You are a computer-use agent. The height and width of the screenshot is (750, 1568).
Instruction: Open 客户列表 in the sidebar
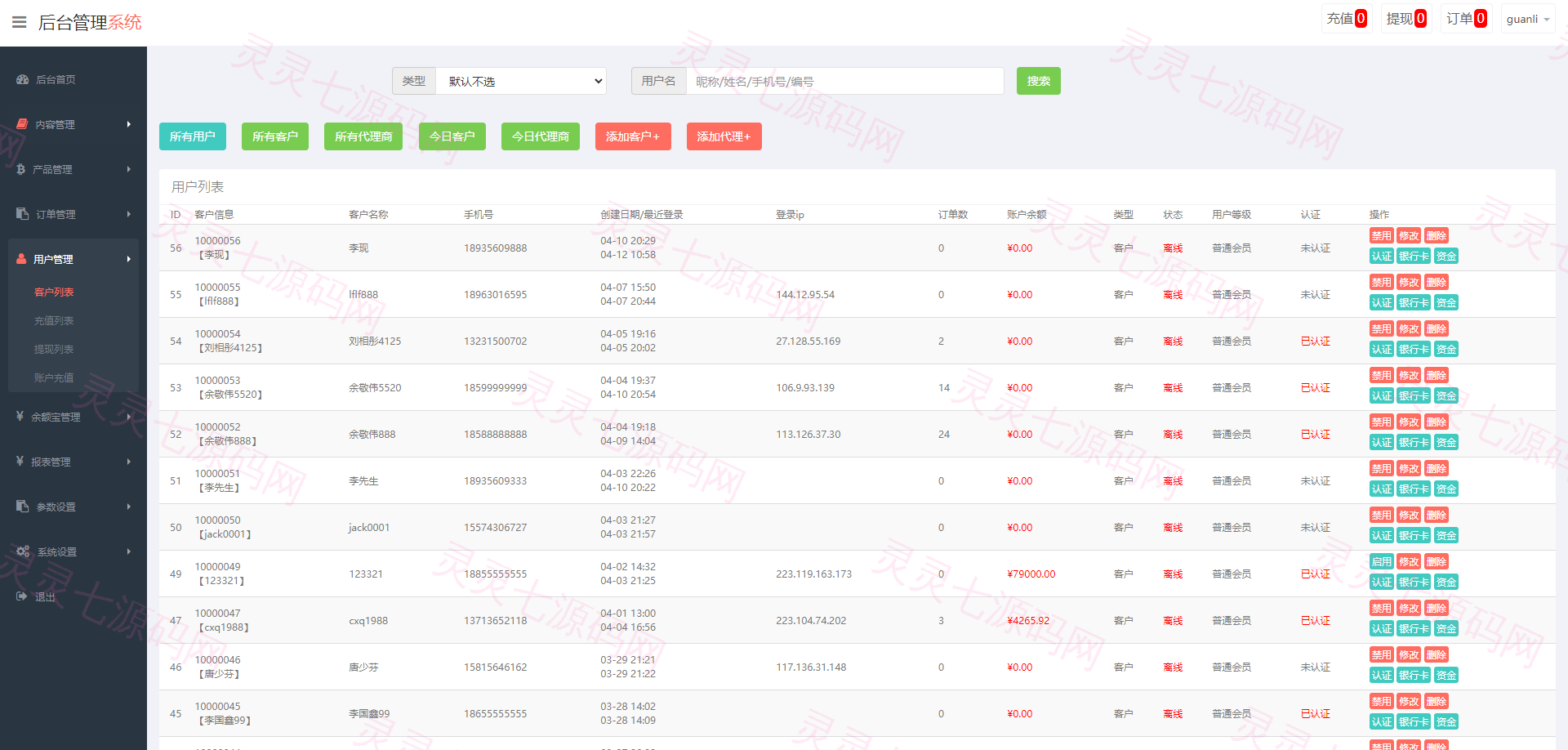pyautogui.click(x=54, y=292)
